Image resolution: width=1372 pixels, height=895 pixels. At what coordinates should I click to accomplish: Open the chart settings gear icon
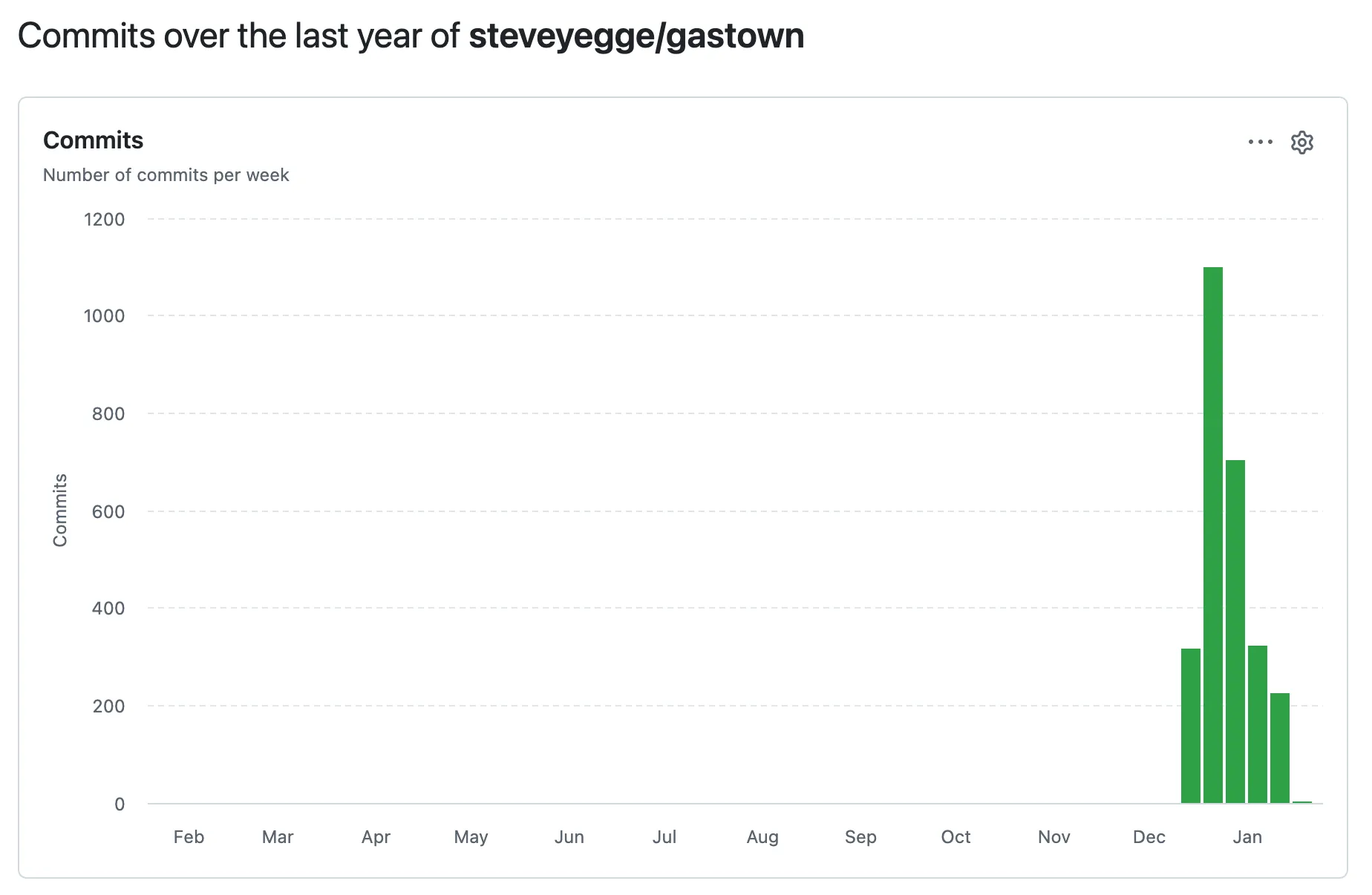tap(1302, 142)
